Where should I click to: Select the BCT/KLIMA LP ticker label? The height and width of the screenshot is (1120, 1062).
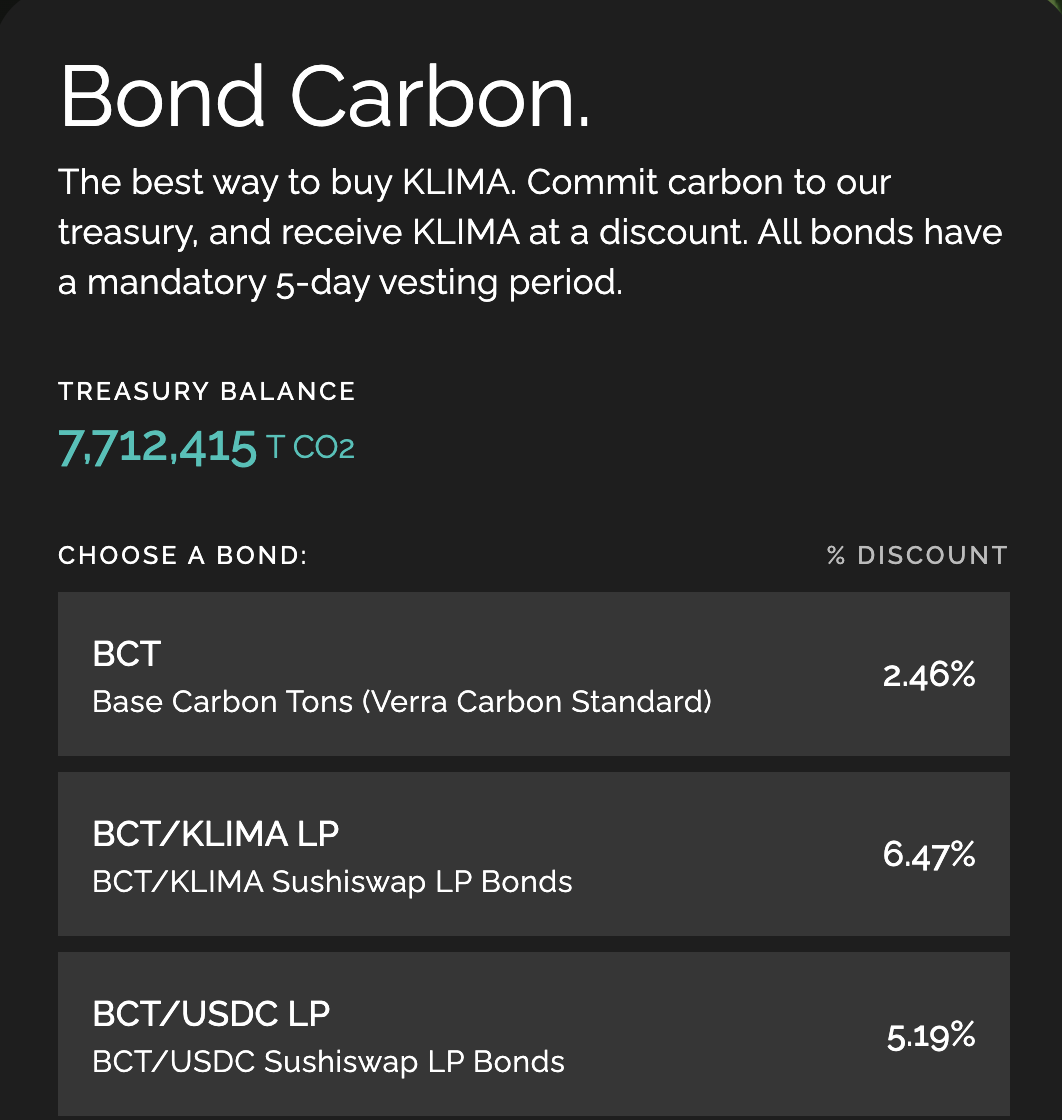pos(216,833)
